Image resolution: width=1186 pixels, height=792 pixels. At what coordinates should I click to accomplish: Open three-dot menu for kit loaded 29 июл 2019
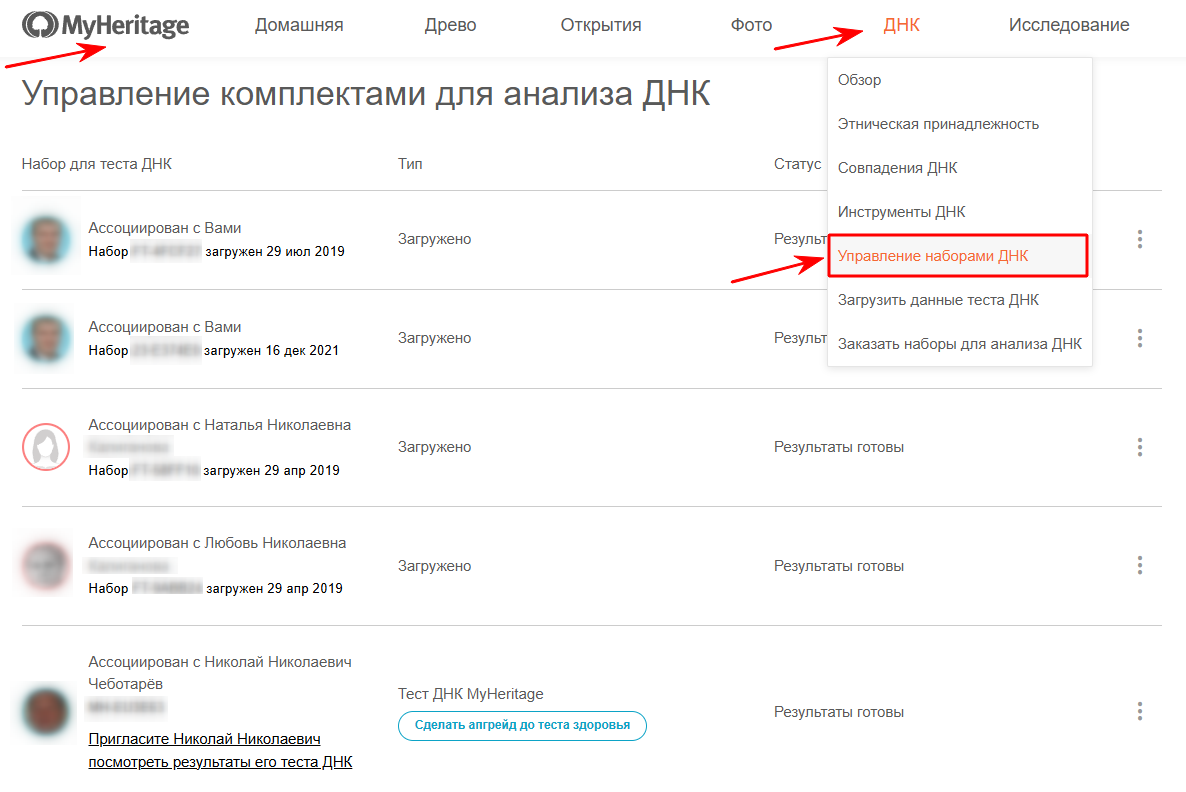pyautogui.click(x=1139, y=239)
